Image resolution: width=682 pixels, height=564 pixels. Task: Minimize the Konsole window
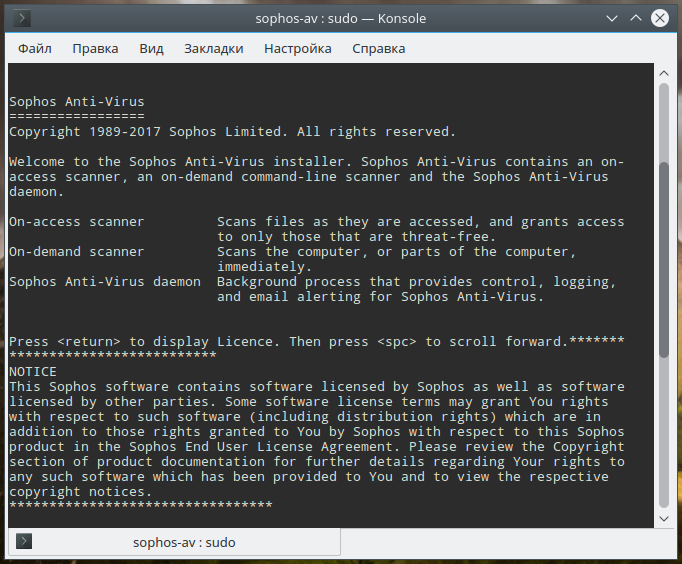click(x=612, y=19)
